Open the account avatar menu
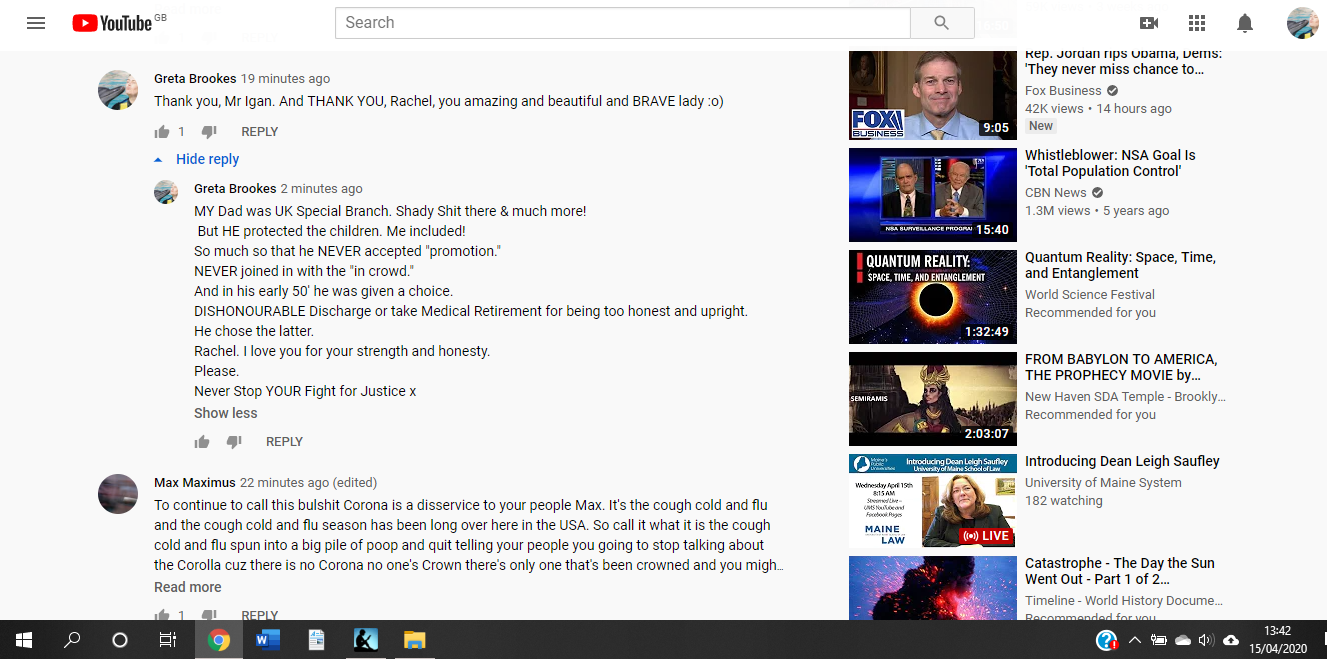This screenshot has height=659, width=1327. tap(1302, 23)
